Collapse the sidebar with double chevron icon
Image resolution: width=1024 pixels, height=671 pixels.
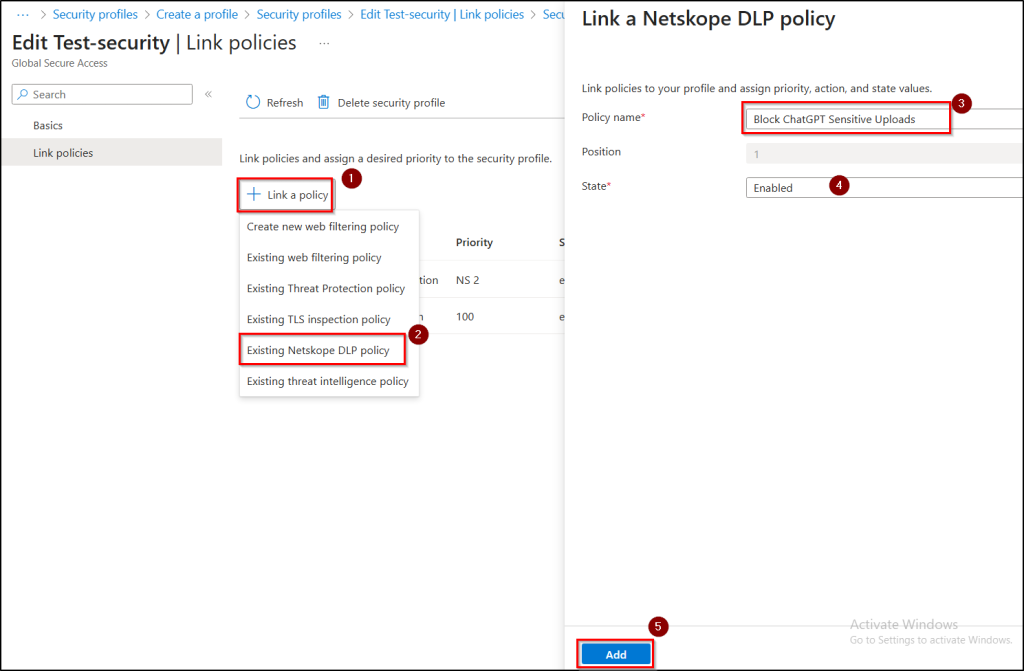[208, 94]
